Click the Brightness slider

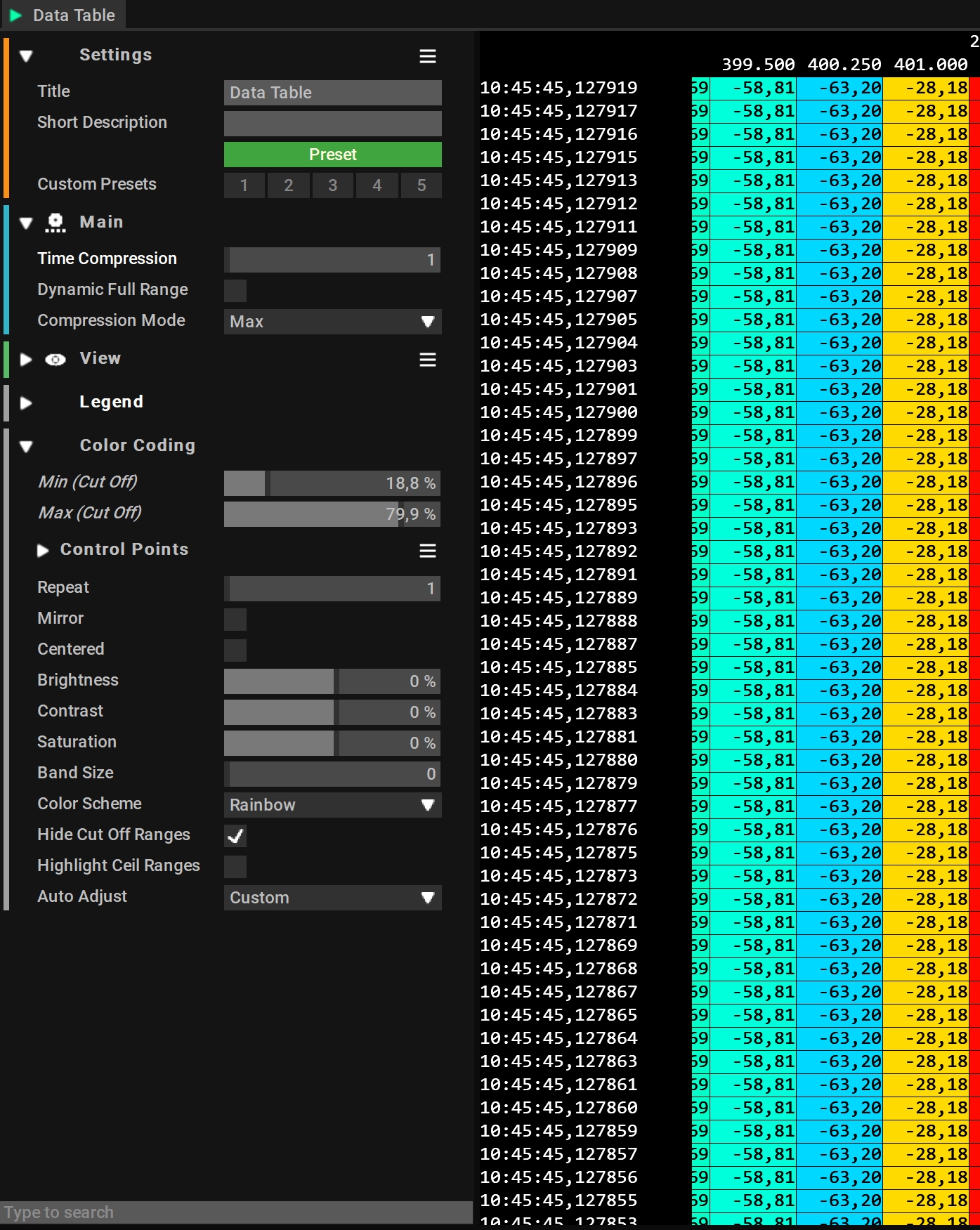point(332,681)
